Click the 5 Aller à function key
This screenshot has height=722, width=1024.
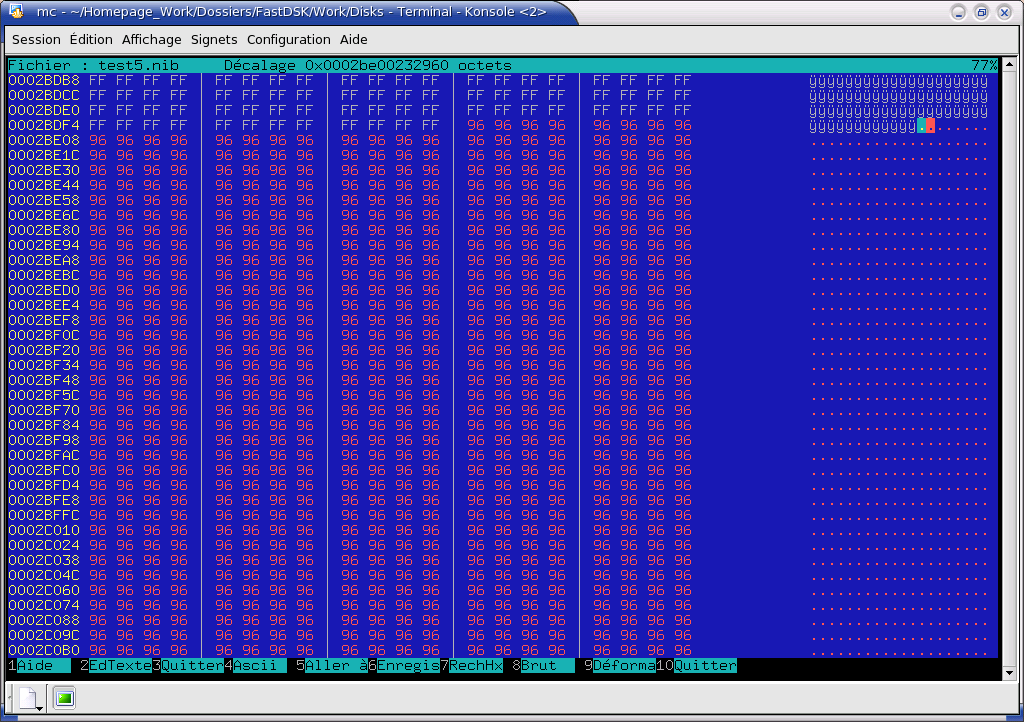tap(332, 665)
